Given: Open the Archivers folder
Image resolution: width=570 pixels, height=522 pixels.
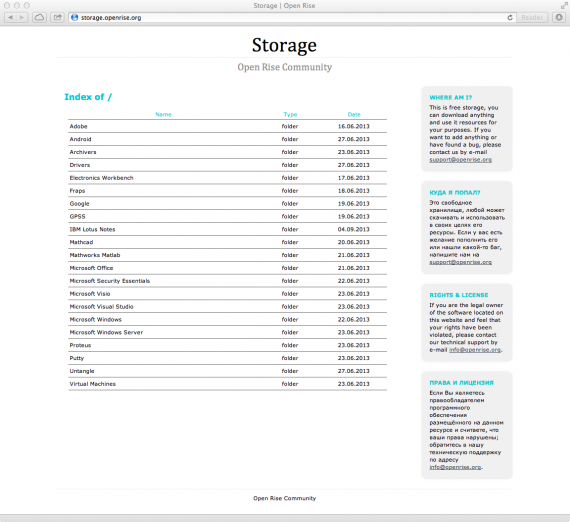Looking at the screenshot, I should point(83,152).
